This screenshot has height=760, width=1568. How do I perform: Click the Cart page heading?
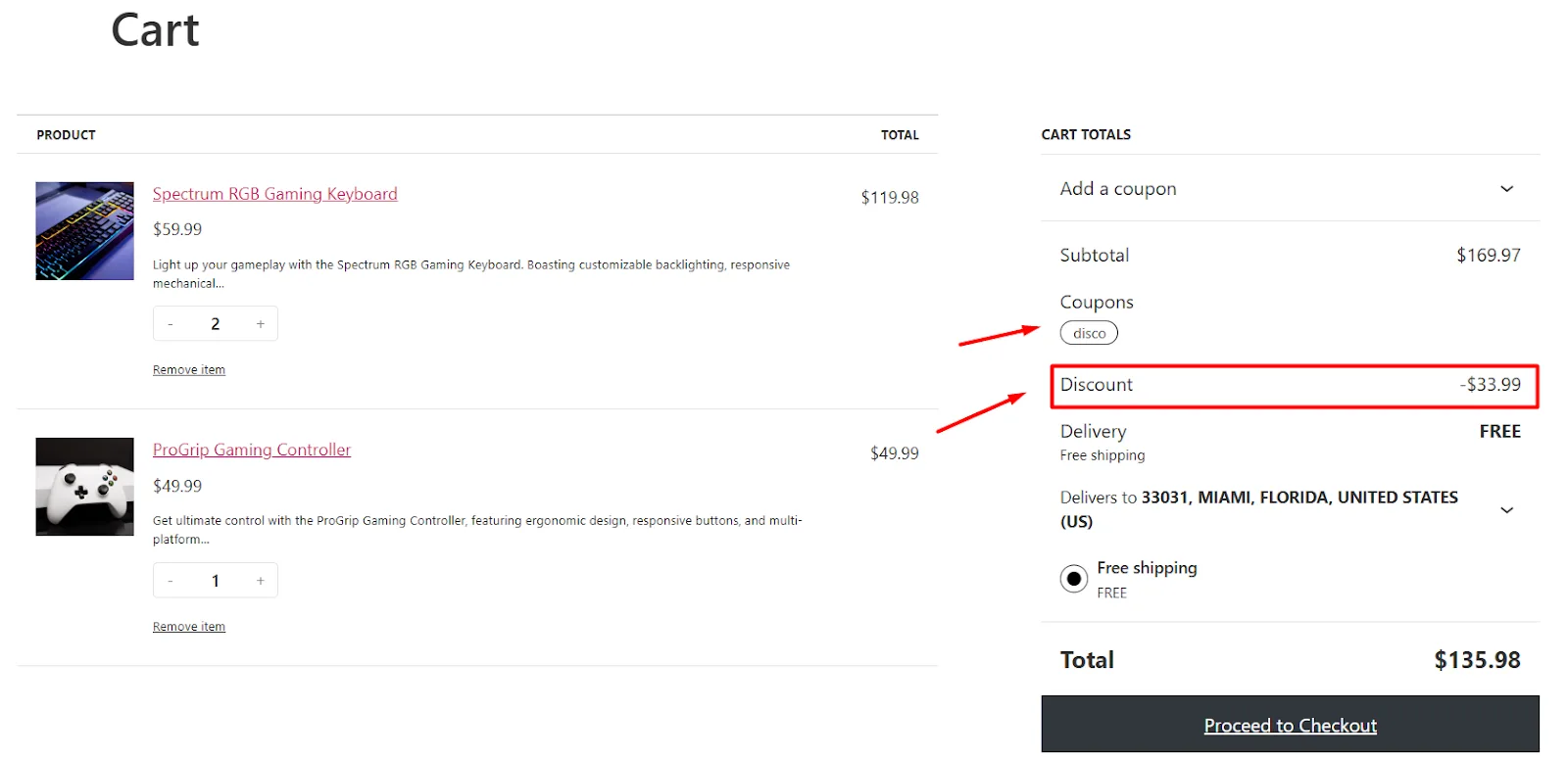[x=155, y=30]
